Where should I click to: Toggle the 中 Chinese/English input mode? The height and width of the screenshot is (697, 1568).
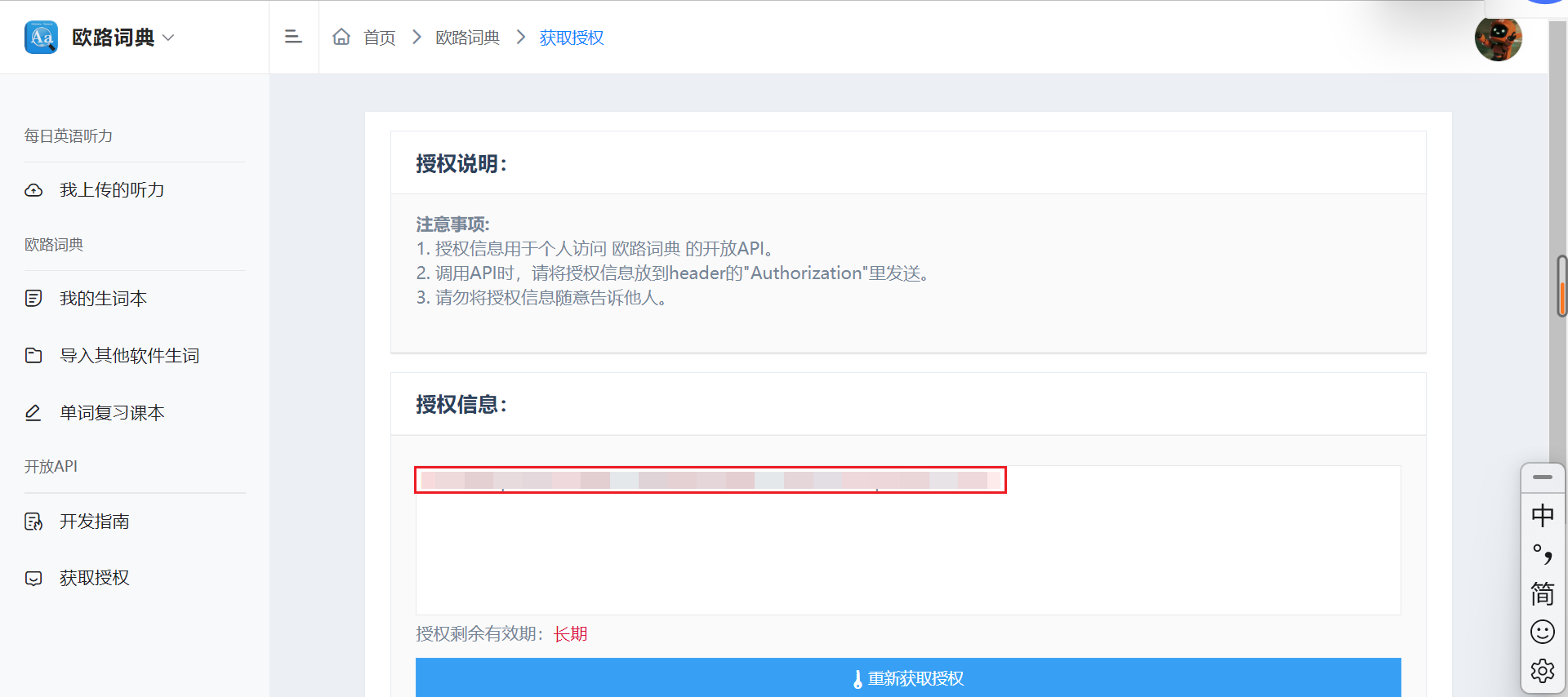coord(1542,515)
